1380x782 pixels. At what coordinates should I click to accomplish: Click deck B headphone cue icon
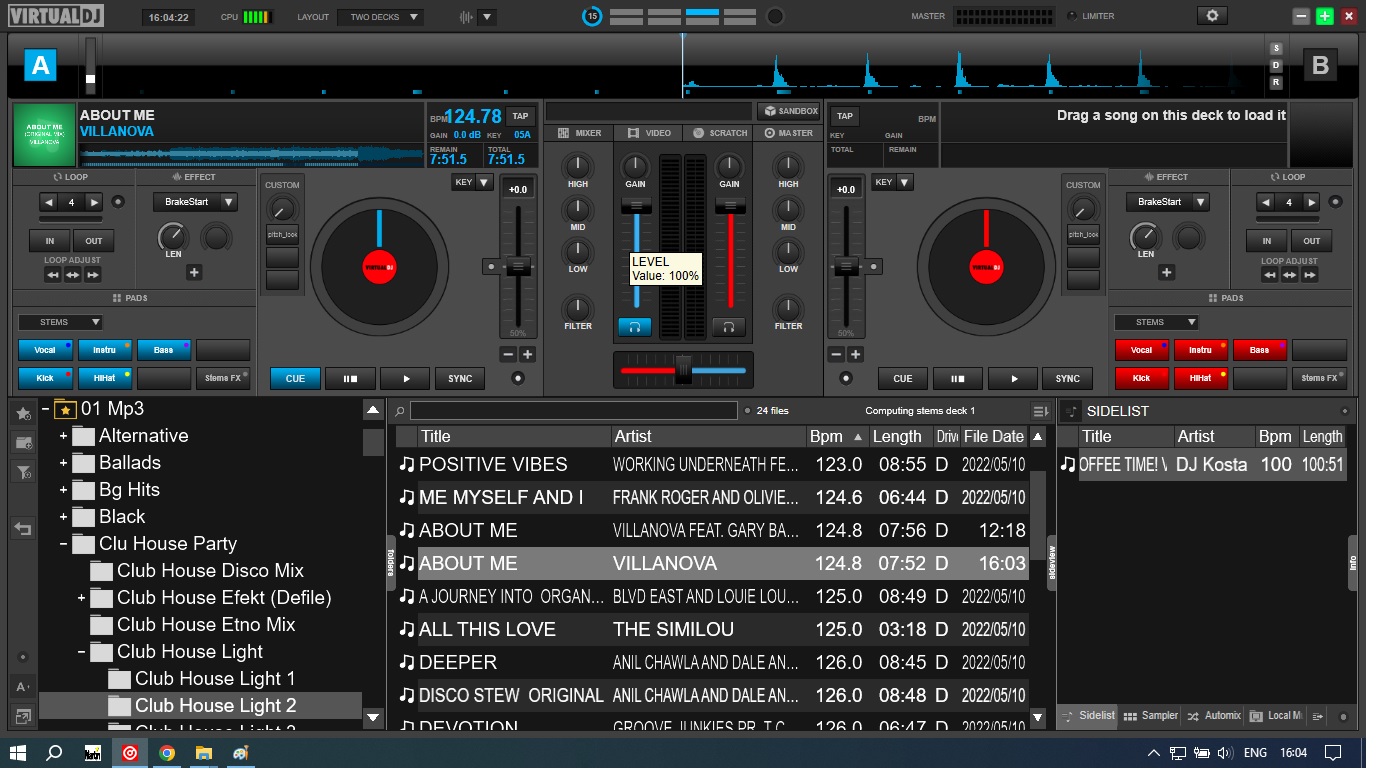tap(729, 327)
